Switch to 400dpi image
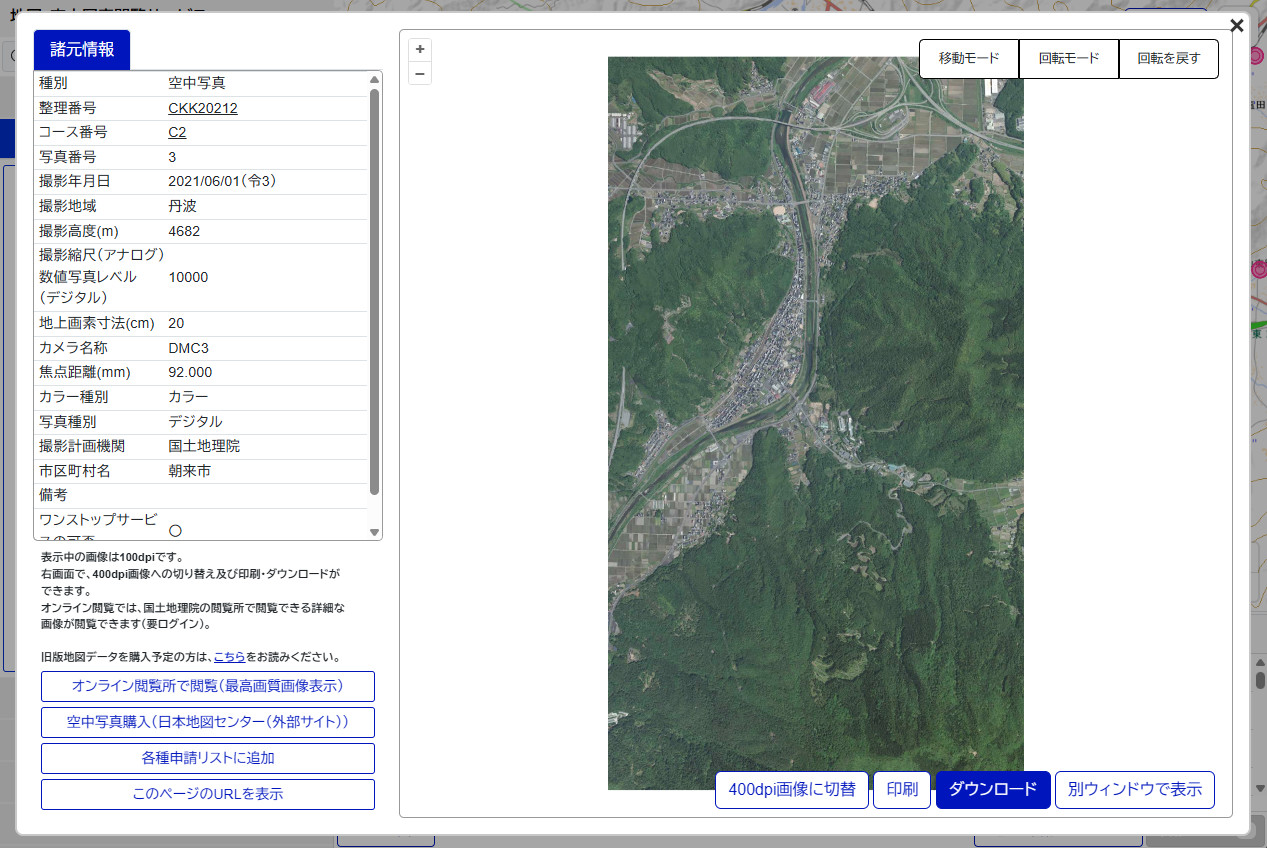The height and width of the screenshot is (848, 1267). click(x=792, y=789)
